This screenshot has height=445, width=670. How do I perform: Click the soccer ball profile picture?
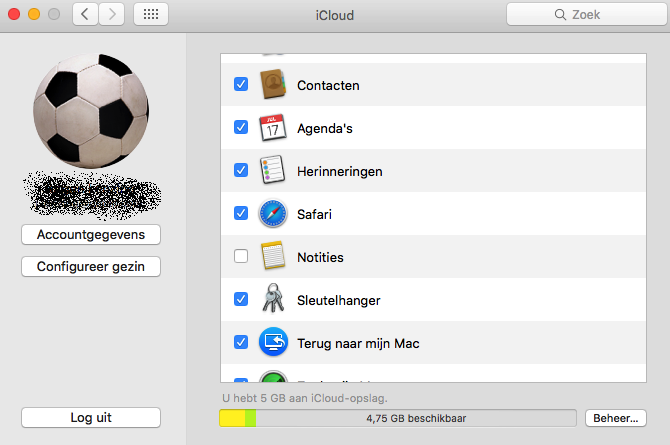pos(91,111)
